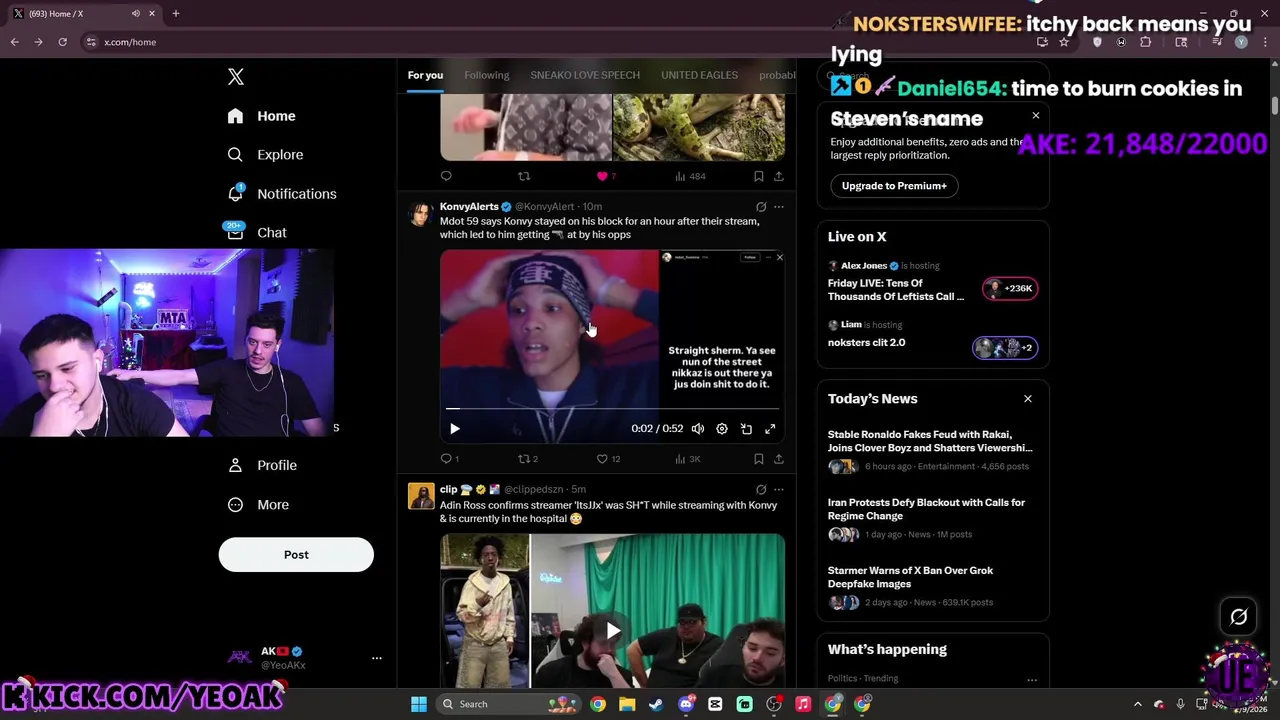Close the Today's News panel
Screen dimensions: 1280x720
click(1028, 399)
